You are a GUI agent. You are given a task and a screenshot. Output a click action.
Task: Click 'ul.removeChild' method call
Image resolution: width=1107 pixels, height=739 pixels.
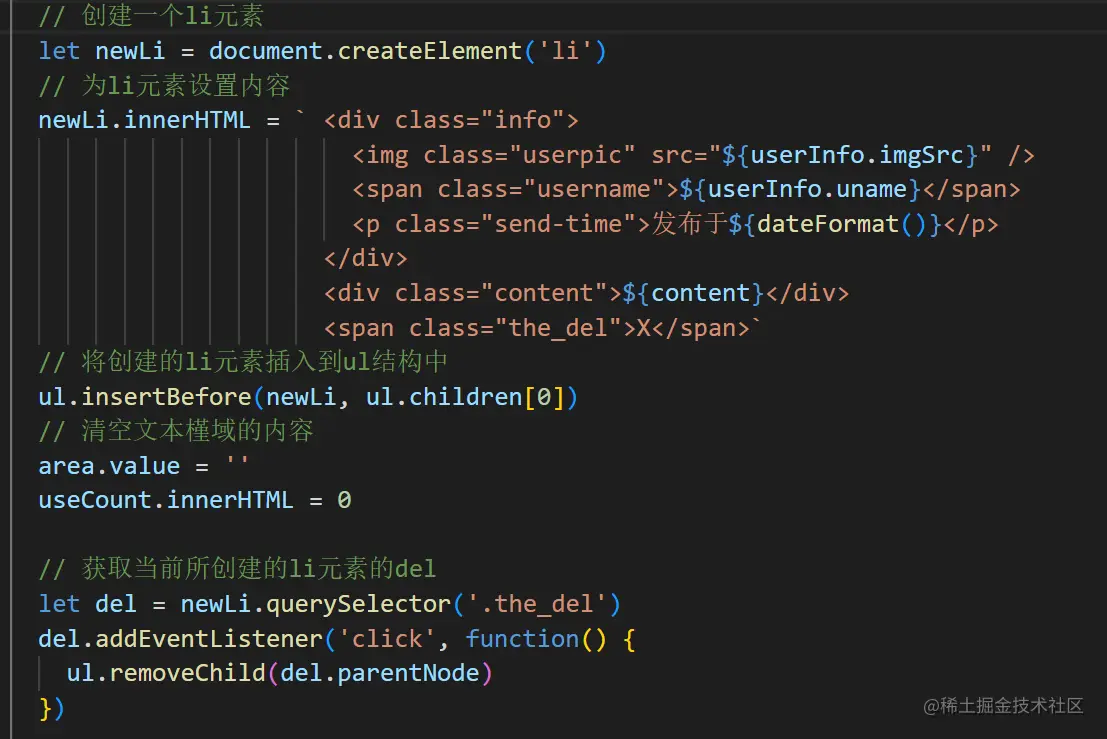coord(166,673)
